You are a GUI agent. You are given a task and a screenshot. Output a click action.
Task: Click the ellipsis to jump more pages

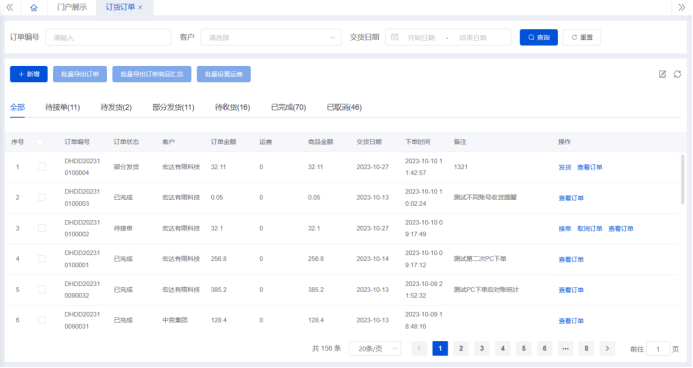565,349
